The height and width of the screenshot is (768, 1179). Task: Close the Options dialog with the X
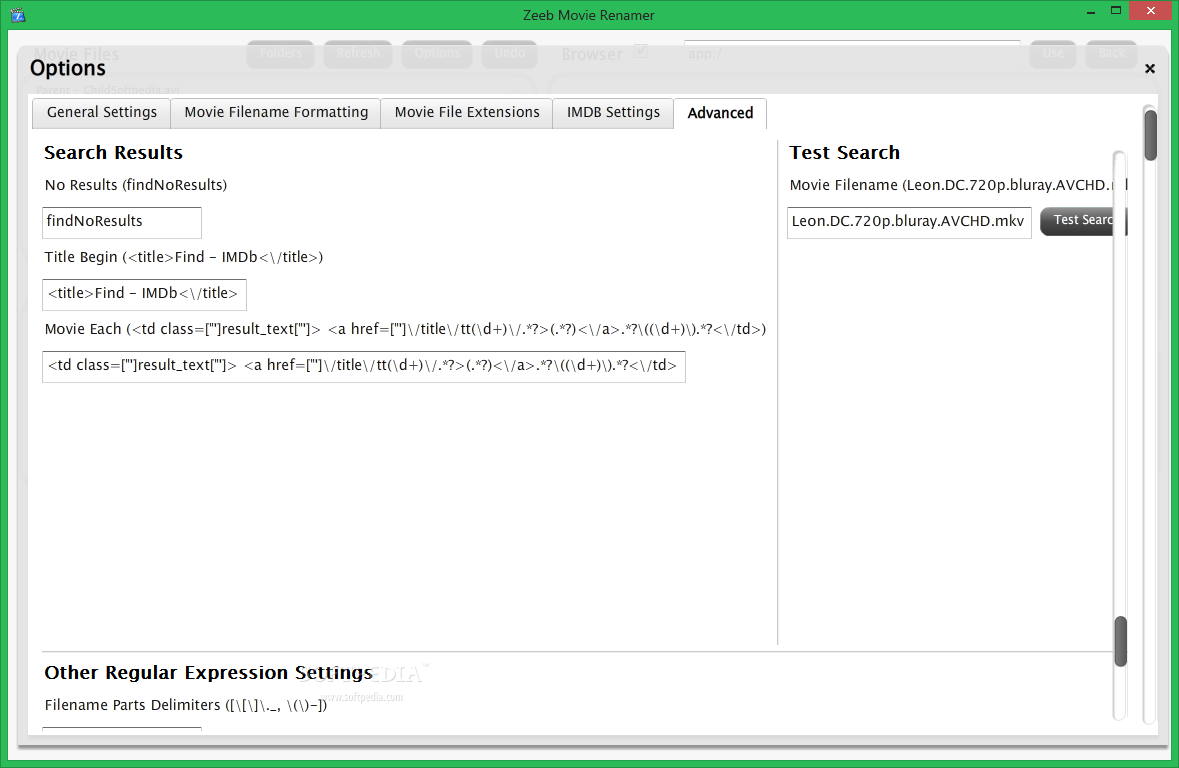click(x=1150, y=68)
